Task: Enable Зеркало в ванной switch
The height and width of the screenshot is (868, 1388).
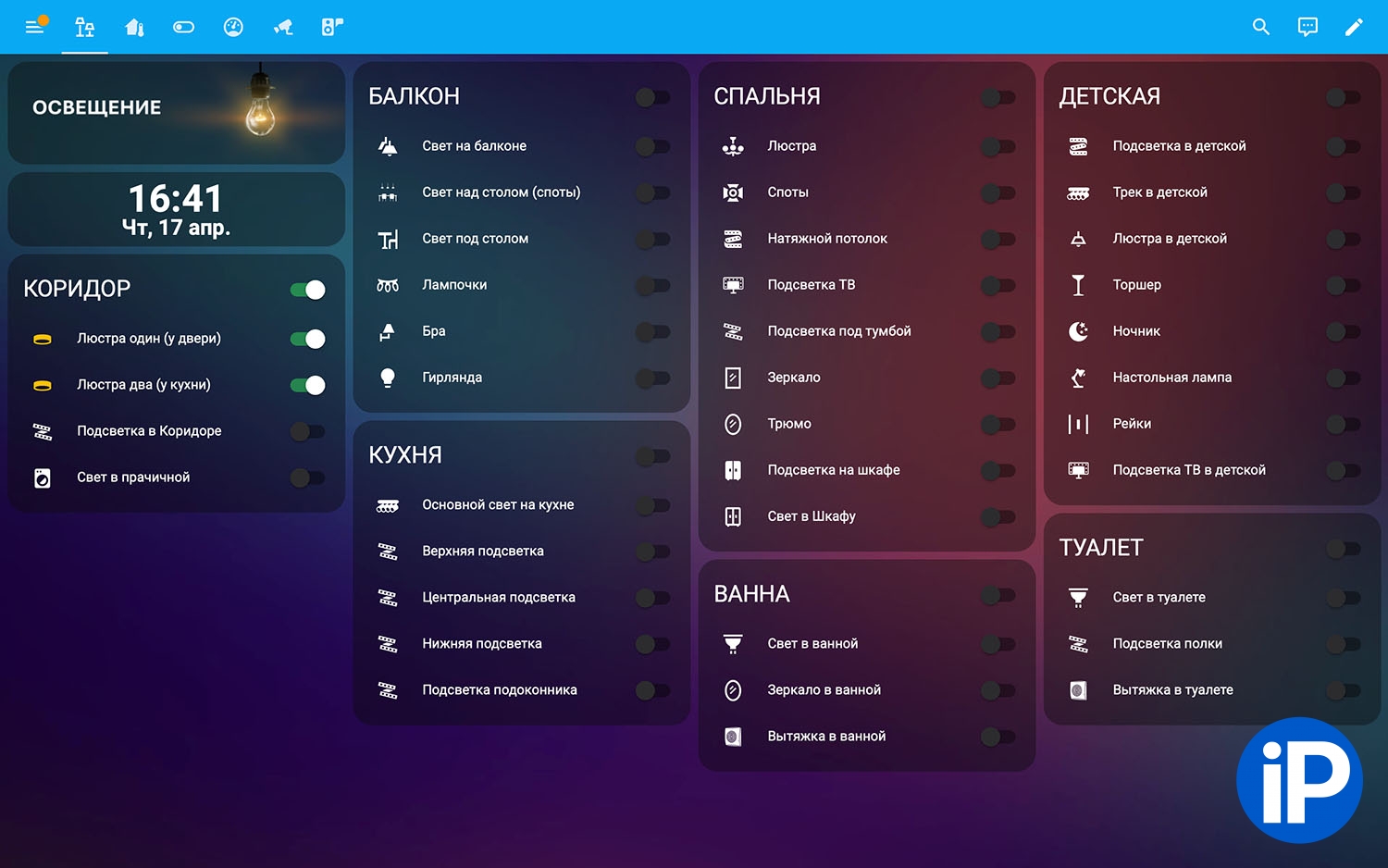Action: (998, 690)
